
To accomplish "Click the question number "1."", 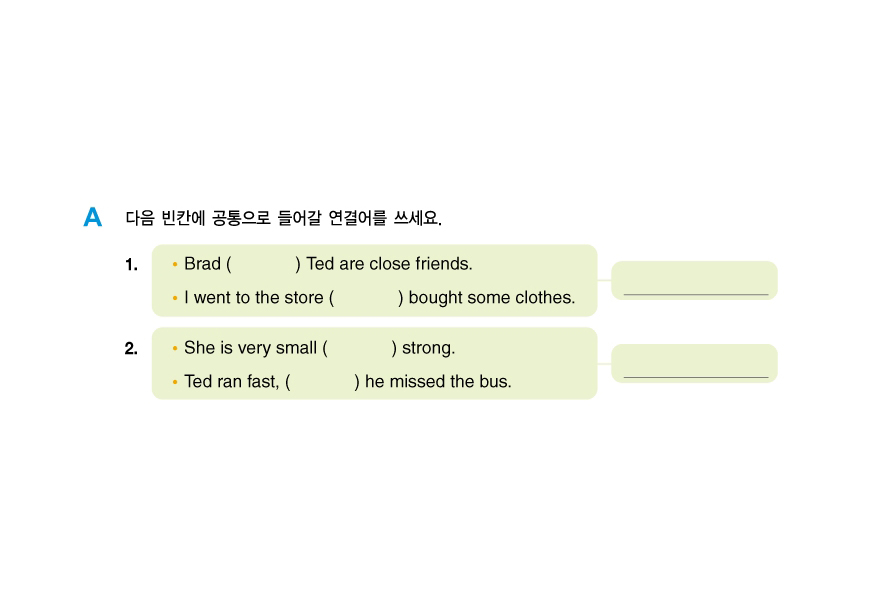I will click(x=131, y=265).
